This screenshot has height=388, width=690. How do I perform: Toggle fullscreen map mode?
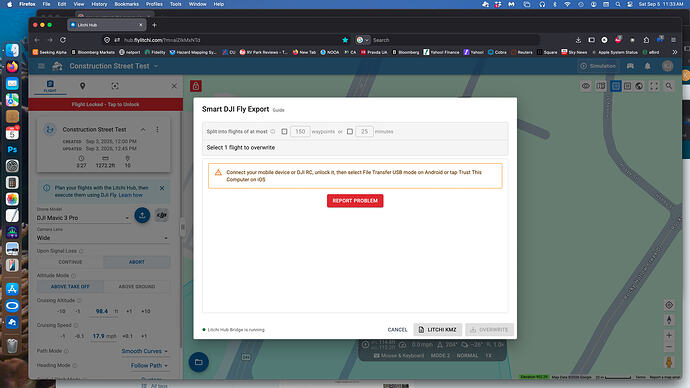point(654,86)
